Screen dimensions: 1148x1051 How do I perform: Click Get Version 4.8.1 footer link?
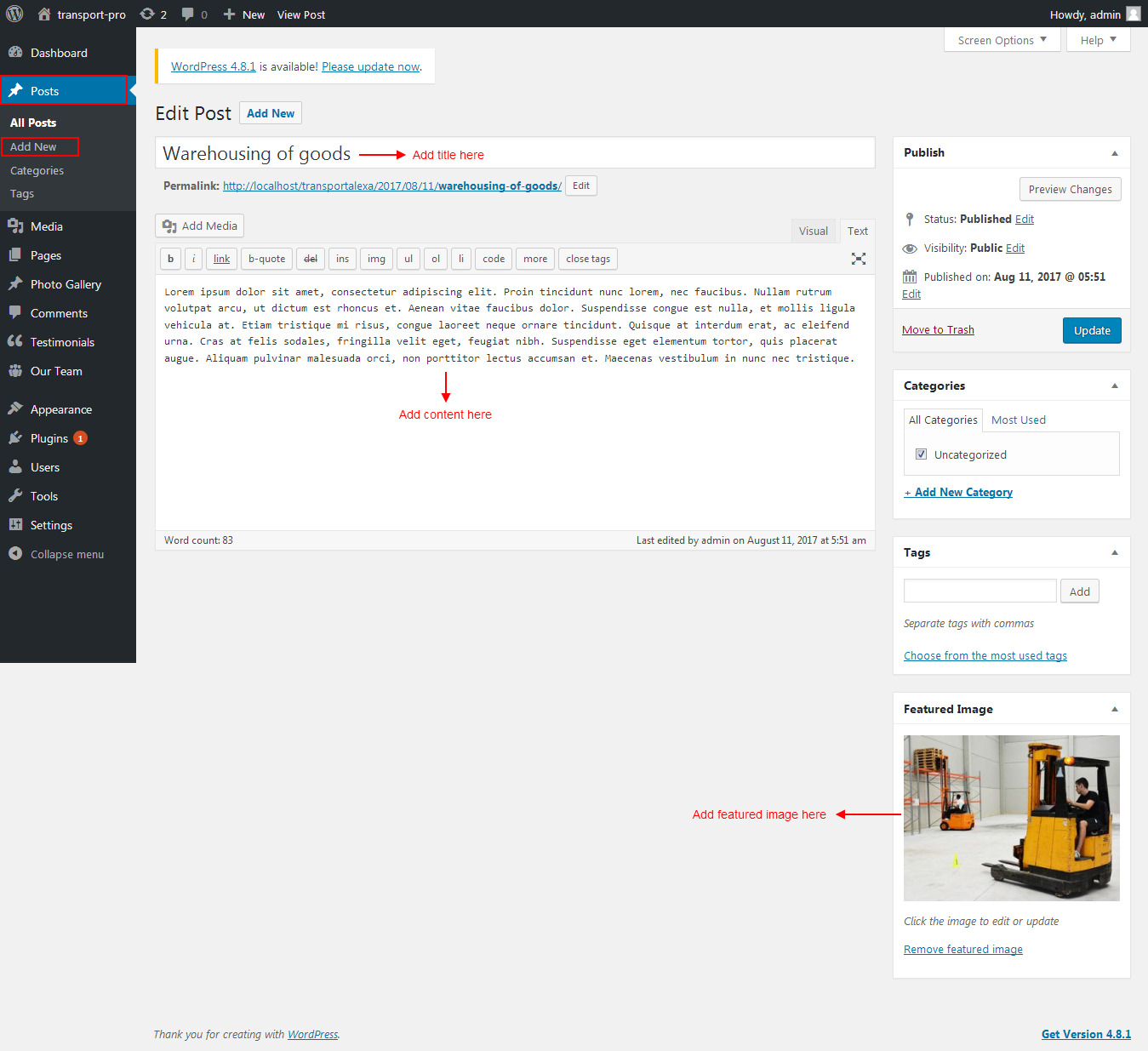point(1086,1034)
